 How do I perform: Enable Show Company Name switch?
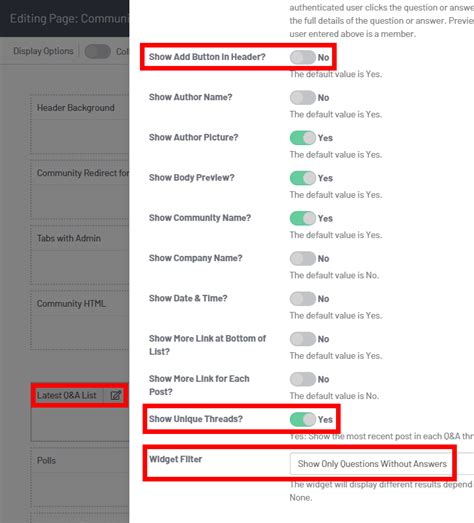coord(303,258)
